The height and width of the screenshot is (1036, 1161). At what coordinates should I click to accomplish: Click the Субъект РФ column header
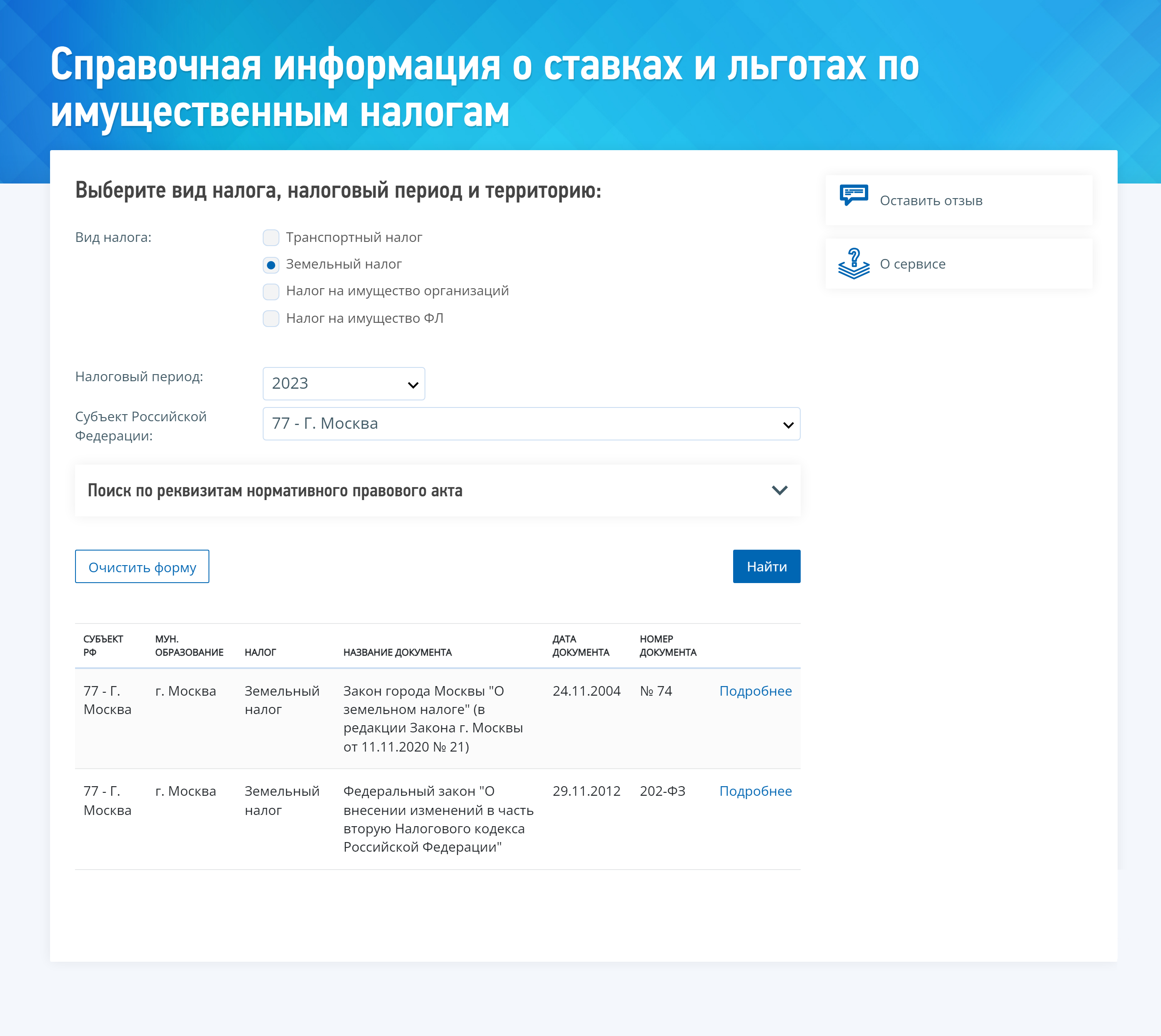point(103,646)
